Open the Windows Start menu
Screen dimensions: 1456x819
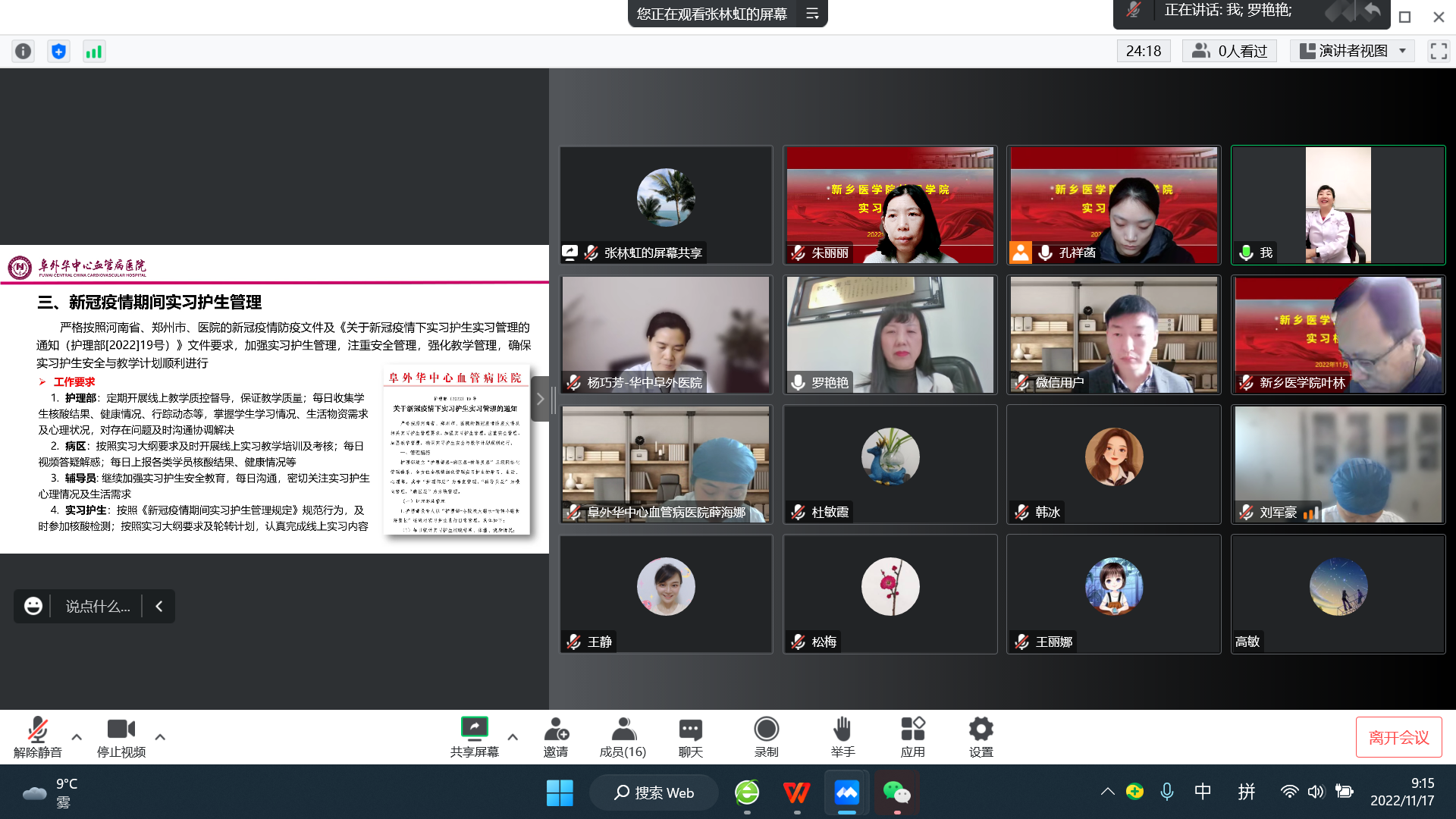pos(560,792)
